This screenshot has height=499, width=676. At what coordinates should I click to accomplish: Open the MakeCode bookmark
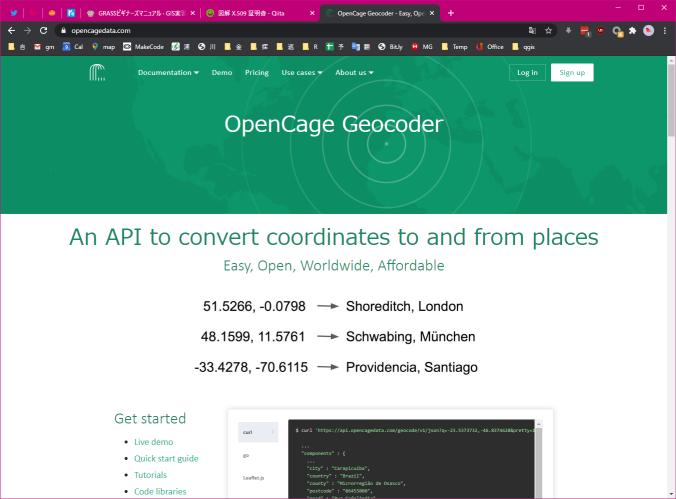(144, 47)
